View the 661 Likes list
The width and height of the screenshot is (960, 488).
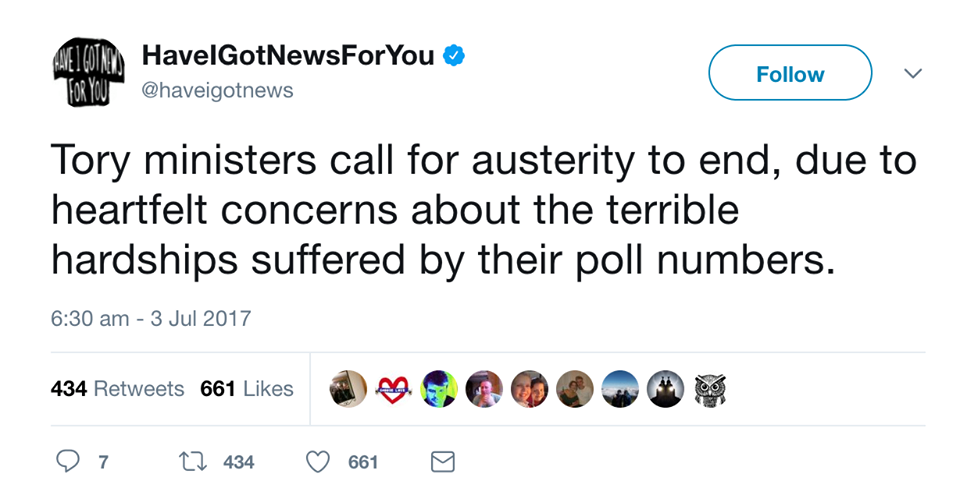click(247, 388)
